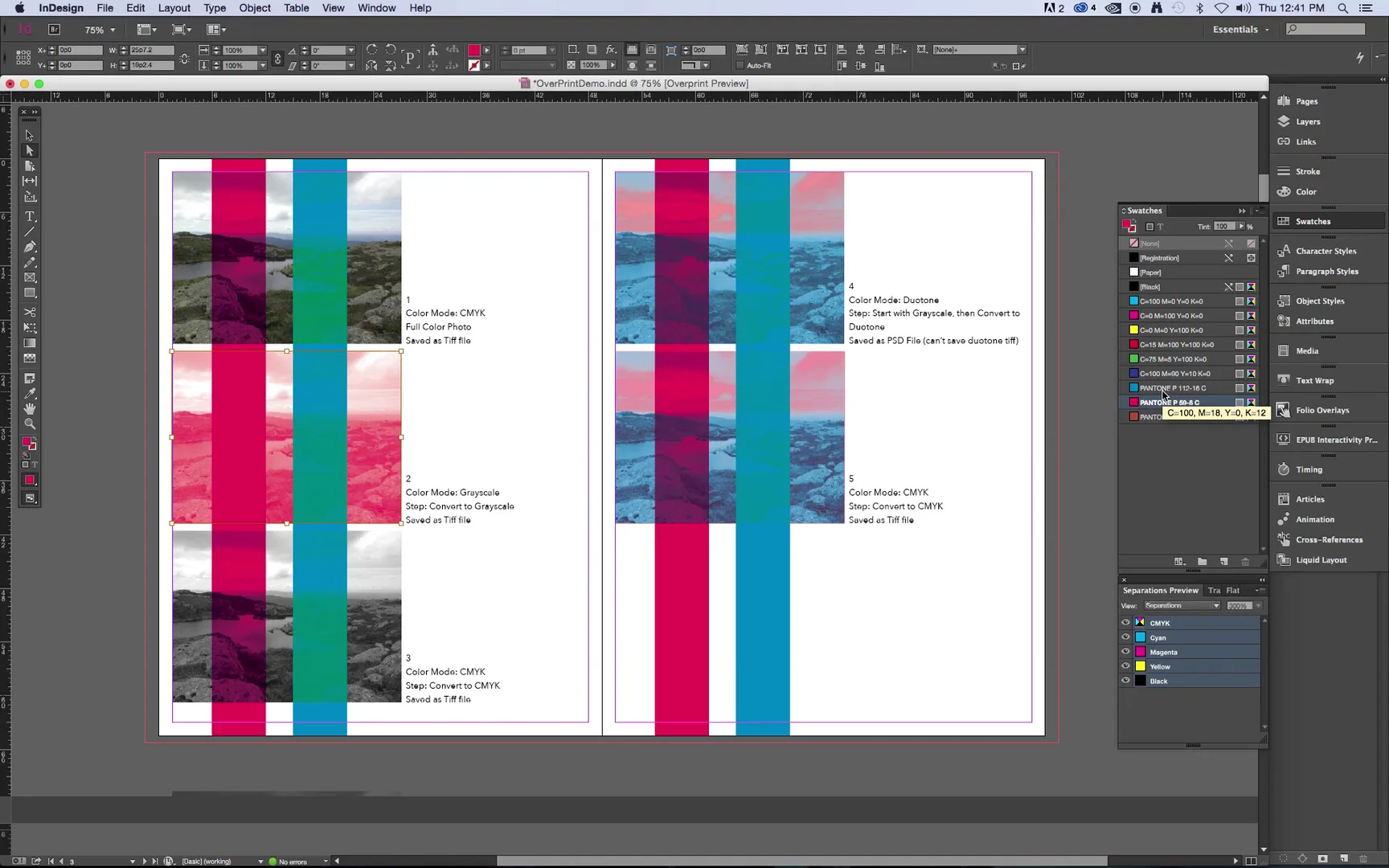
Task: Open the Swatches entry in the panel dock
Action: point(1328,221)
